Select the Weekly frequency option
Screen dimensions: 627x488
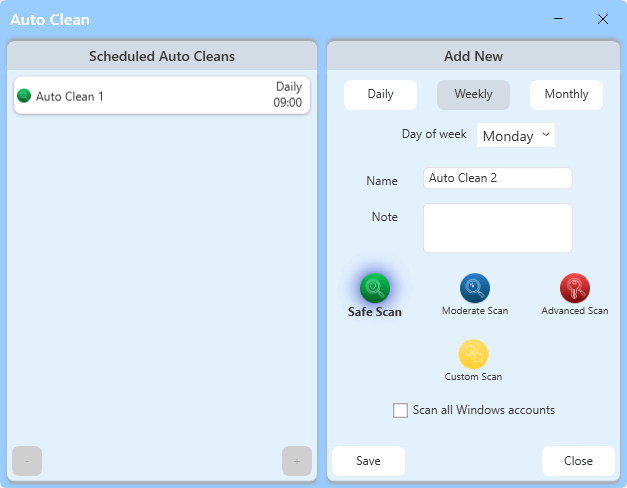point(473,95)
